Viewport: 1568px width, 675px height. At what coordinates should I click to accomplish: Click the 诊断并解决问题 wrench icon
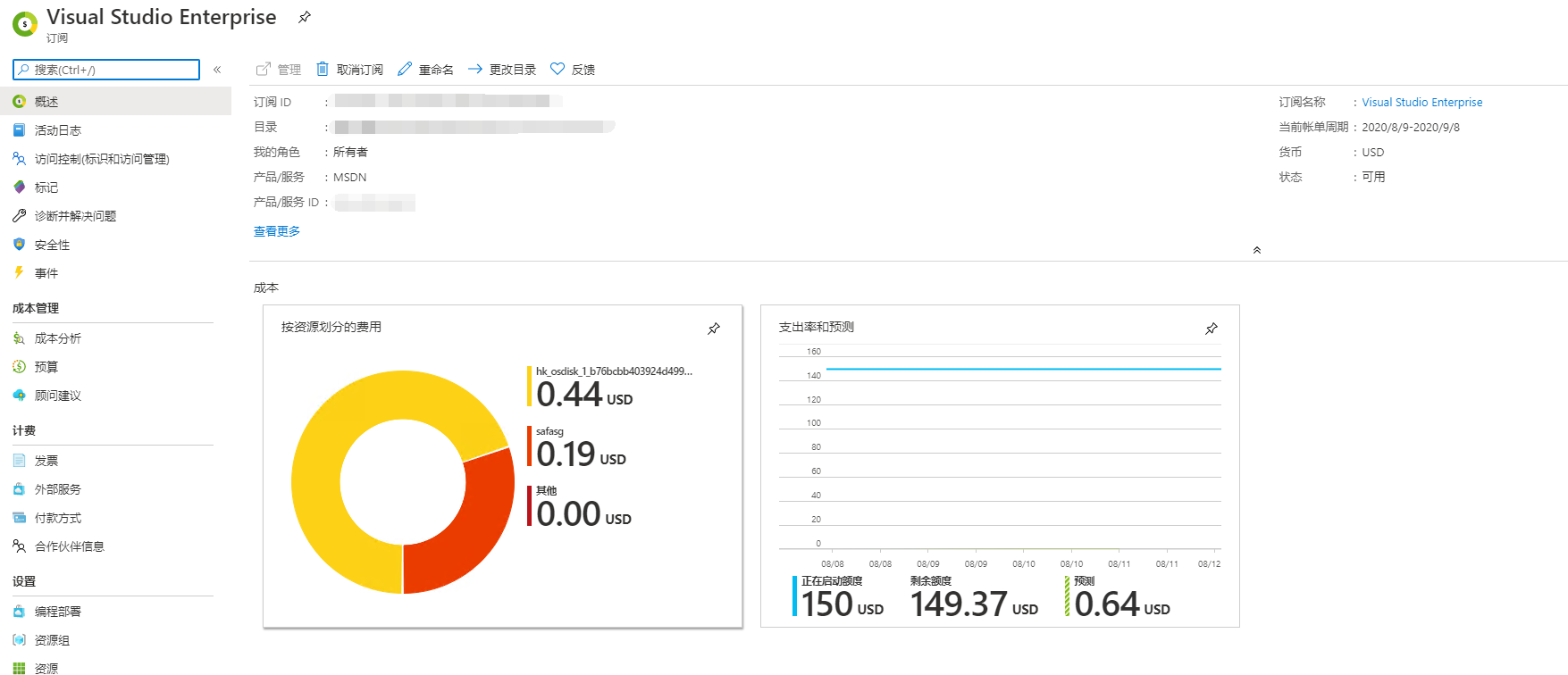pos(19,216)
